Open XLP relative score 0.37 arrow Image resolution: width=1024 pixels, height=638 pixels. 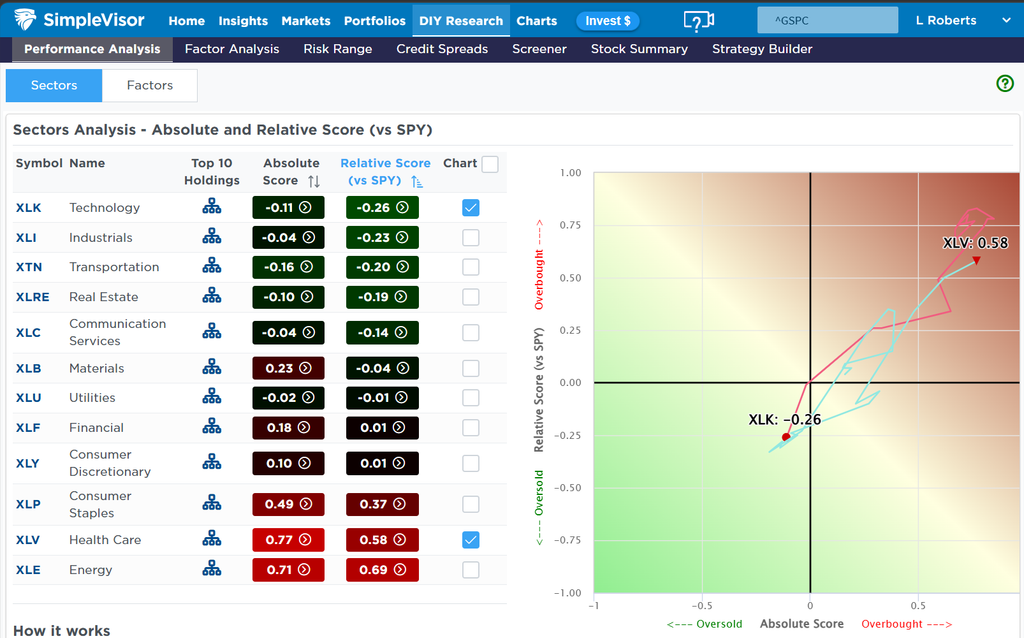click(399, 504)
